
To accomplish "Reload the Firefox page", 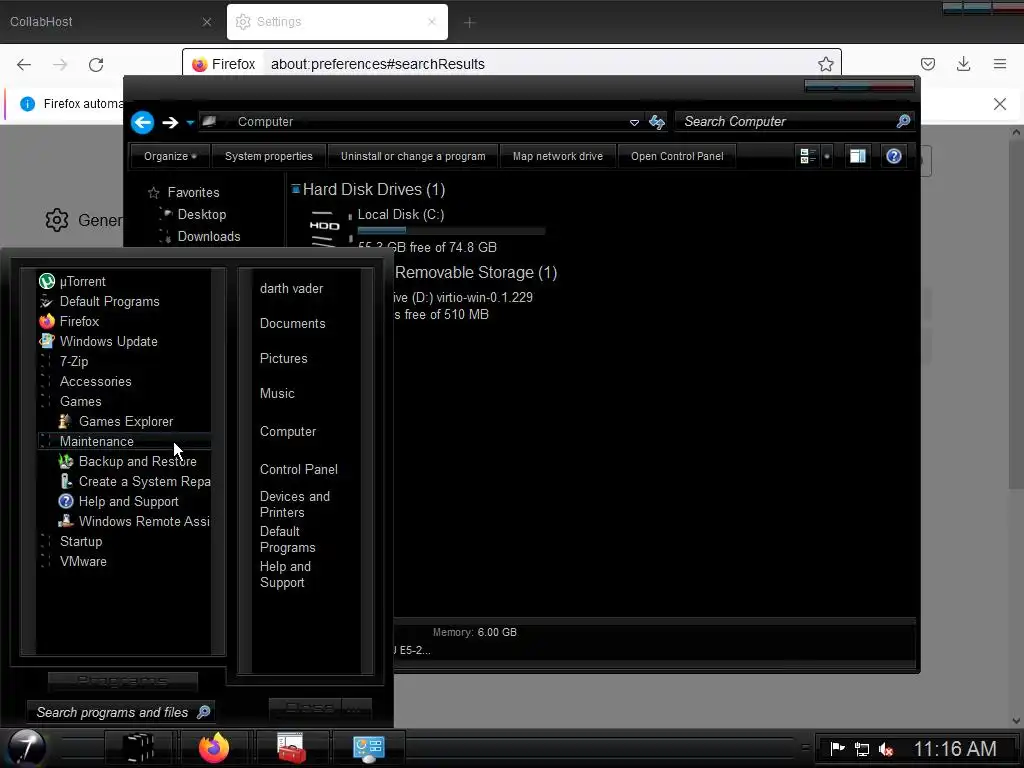I will [96, 65].
